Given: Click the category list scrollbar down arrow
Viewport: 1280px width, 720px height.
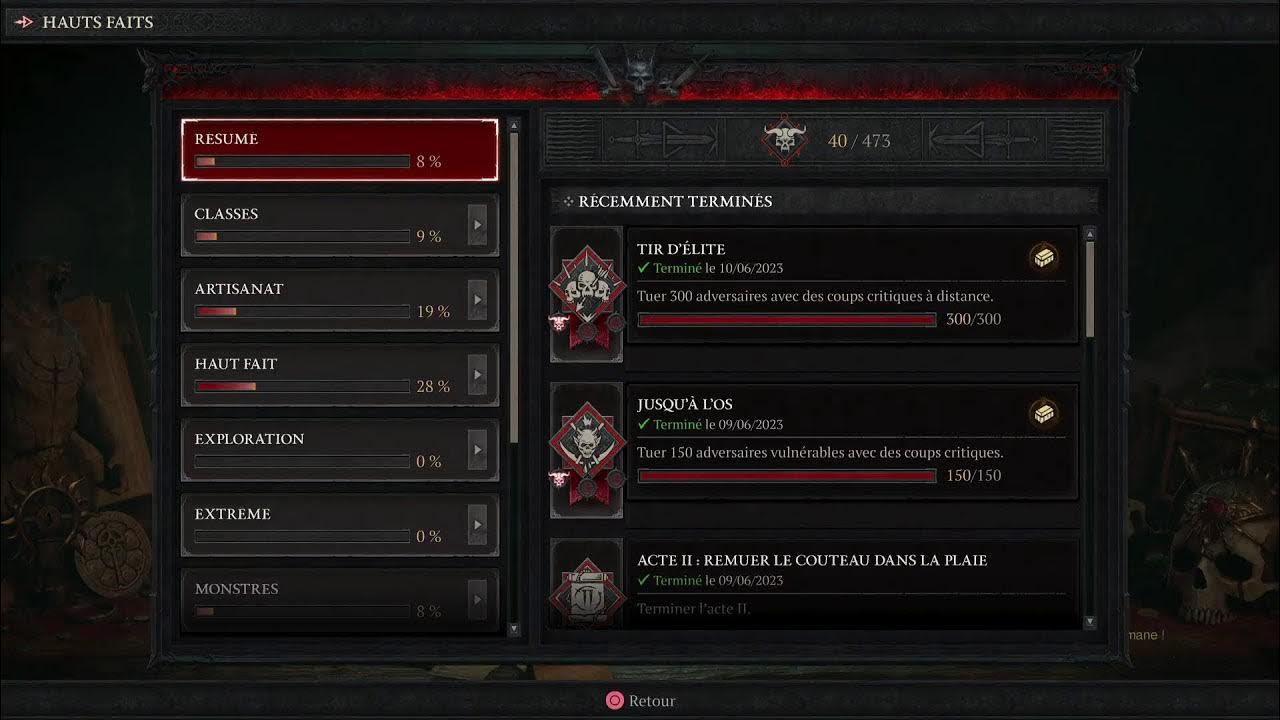Looking at the screenshot, I should pyautogui.click(x=515, y=628).
